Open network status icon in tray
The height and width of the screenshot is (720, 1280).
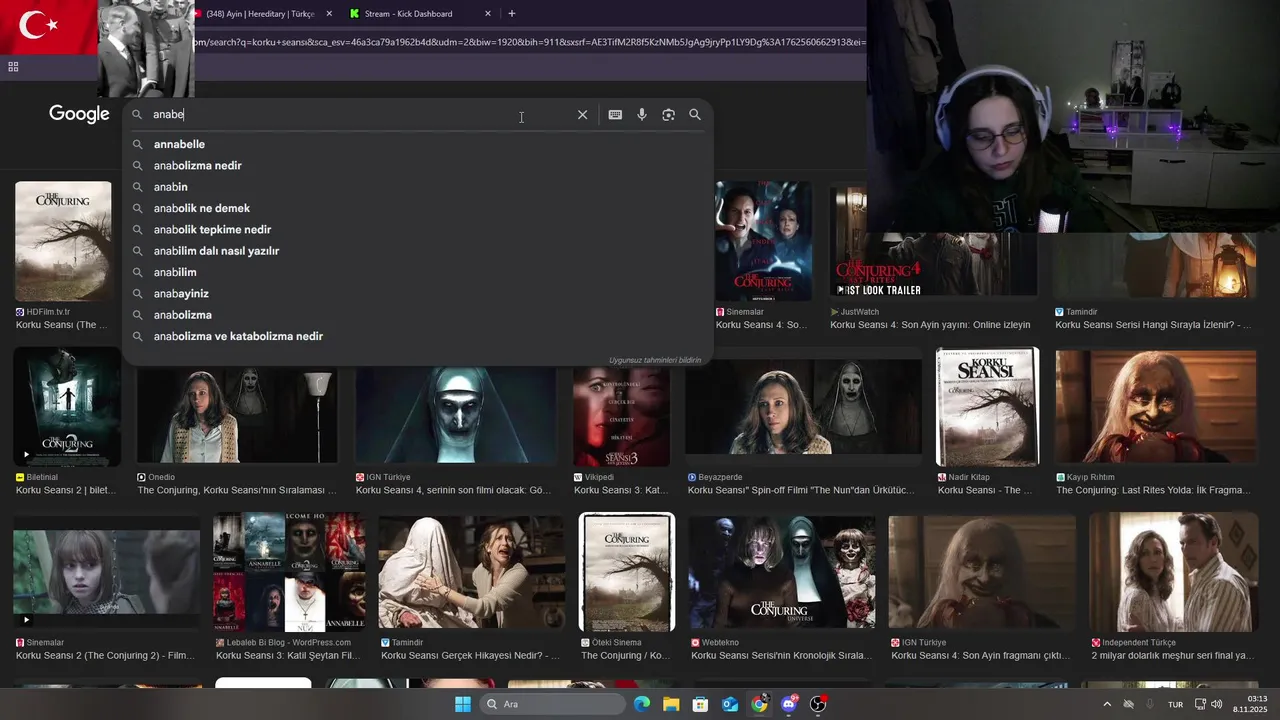1200,704
